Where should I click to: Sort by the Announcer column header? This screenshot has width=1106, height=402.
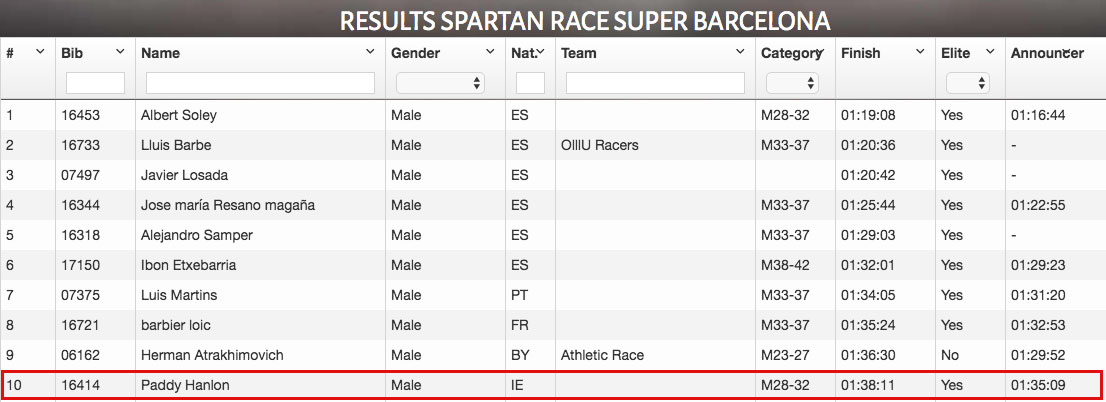(1047, 53)
